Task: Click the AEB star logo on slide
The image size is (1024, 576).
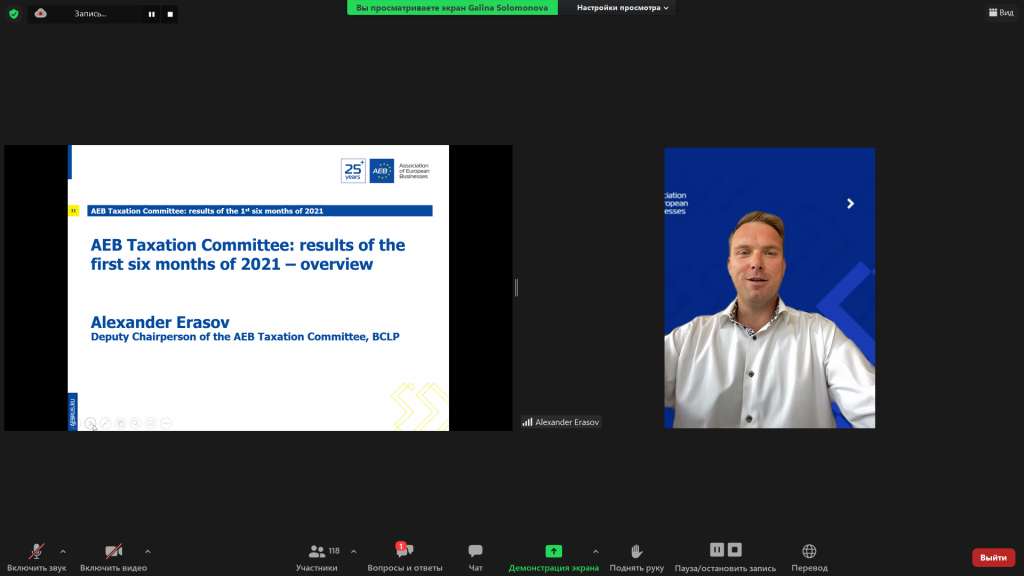Action: [381, 171]
